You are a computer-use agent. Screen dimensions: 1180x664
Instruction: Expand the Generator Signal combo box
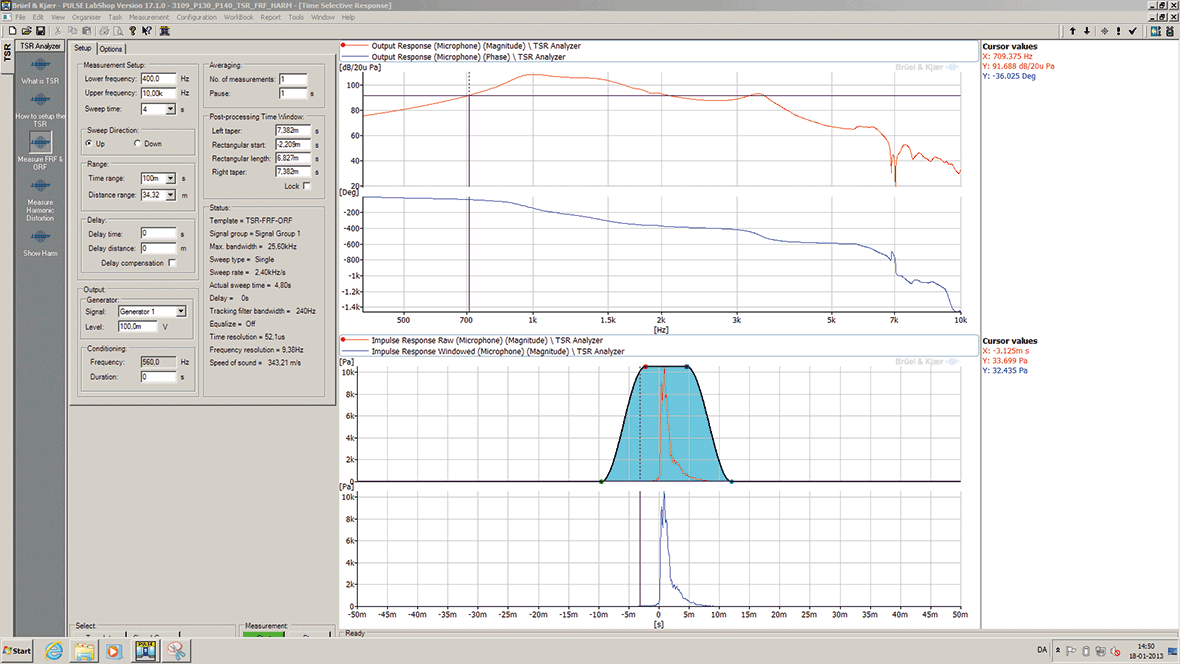[x=180, y=312]
